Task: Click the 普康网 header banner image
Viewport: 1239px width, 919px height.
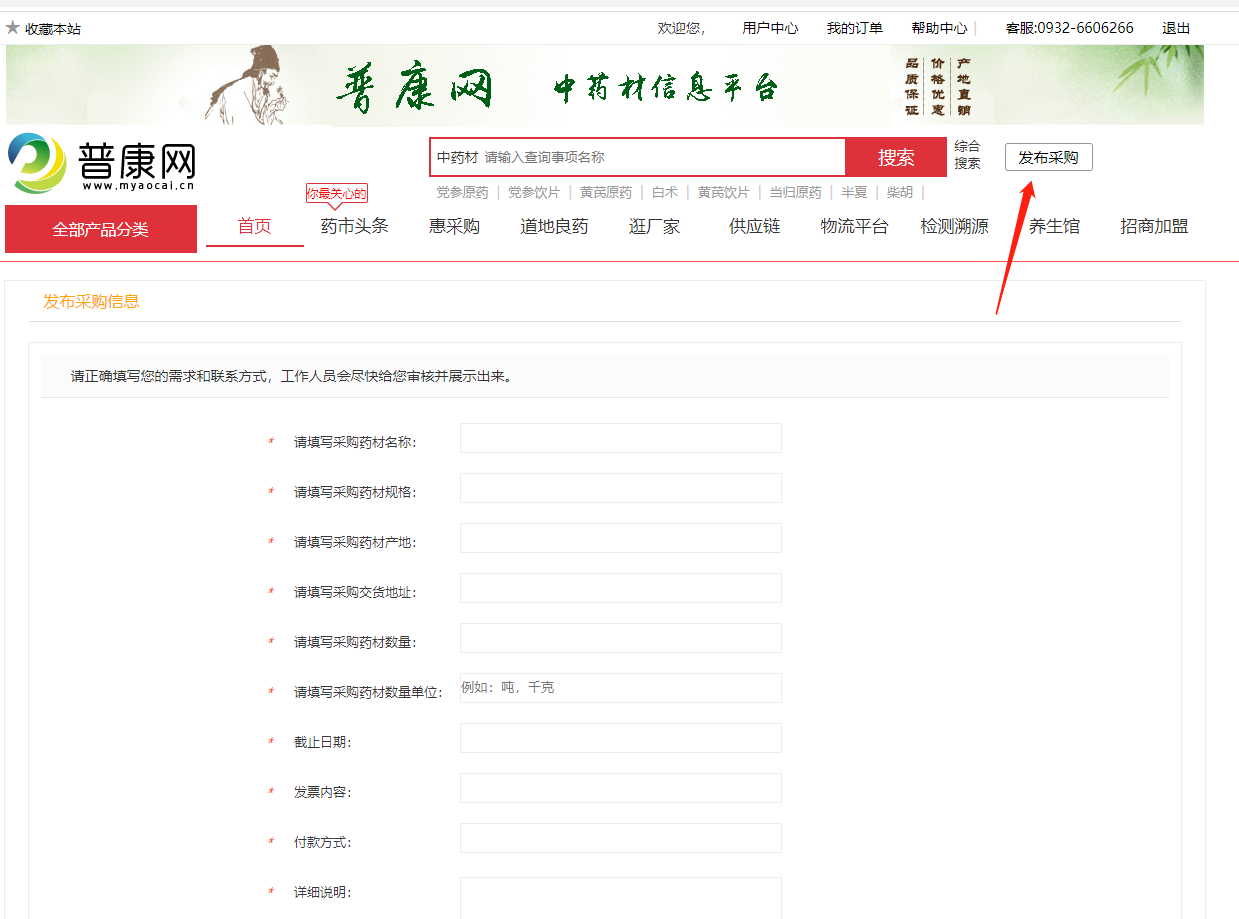Action: (604, 86)
